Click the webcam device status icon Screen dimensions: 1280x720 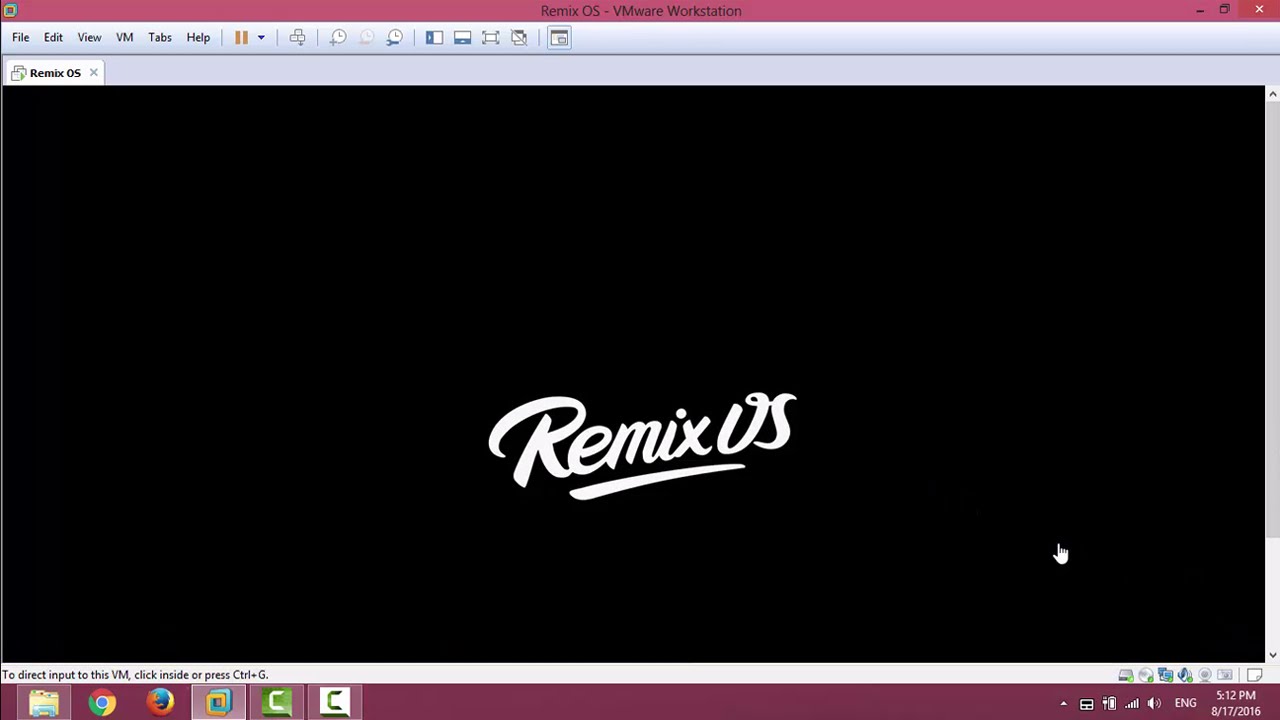point(1205,675)
